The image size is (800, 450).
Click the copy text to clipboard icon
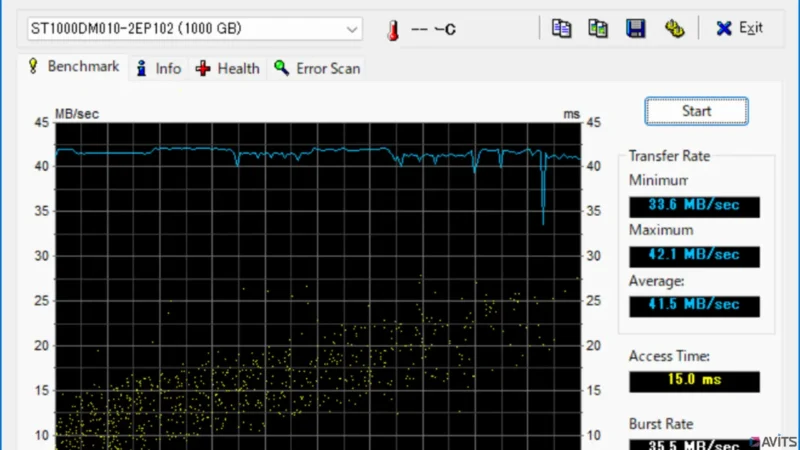coord(562,28)
